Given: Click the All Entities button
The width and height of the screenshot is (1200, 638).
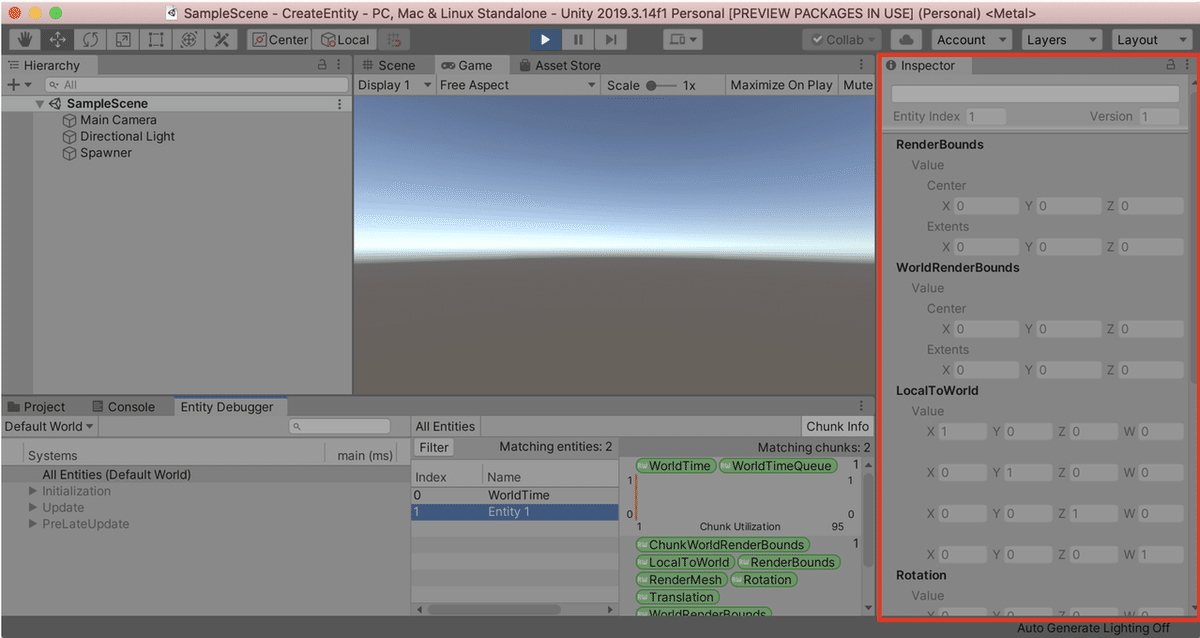Looking at the screenshot, I should coord(446,426).
